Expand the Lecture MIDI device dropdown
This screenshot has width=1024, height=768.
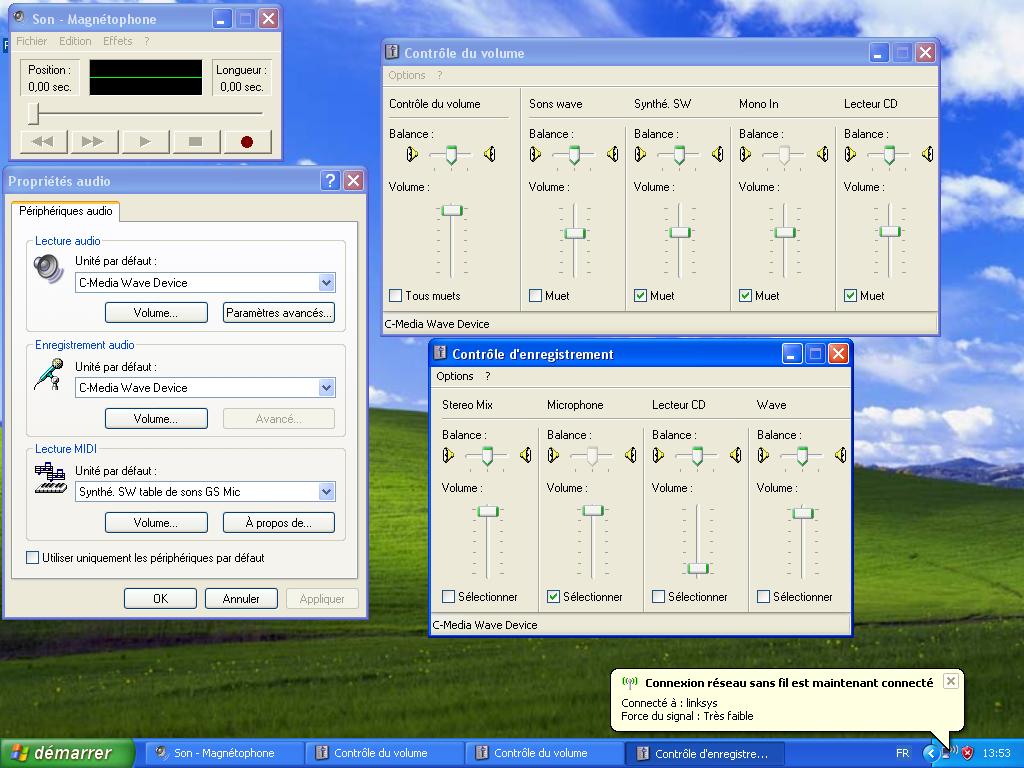point(326,492)
